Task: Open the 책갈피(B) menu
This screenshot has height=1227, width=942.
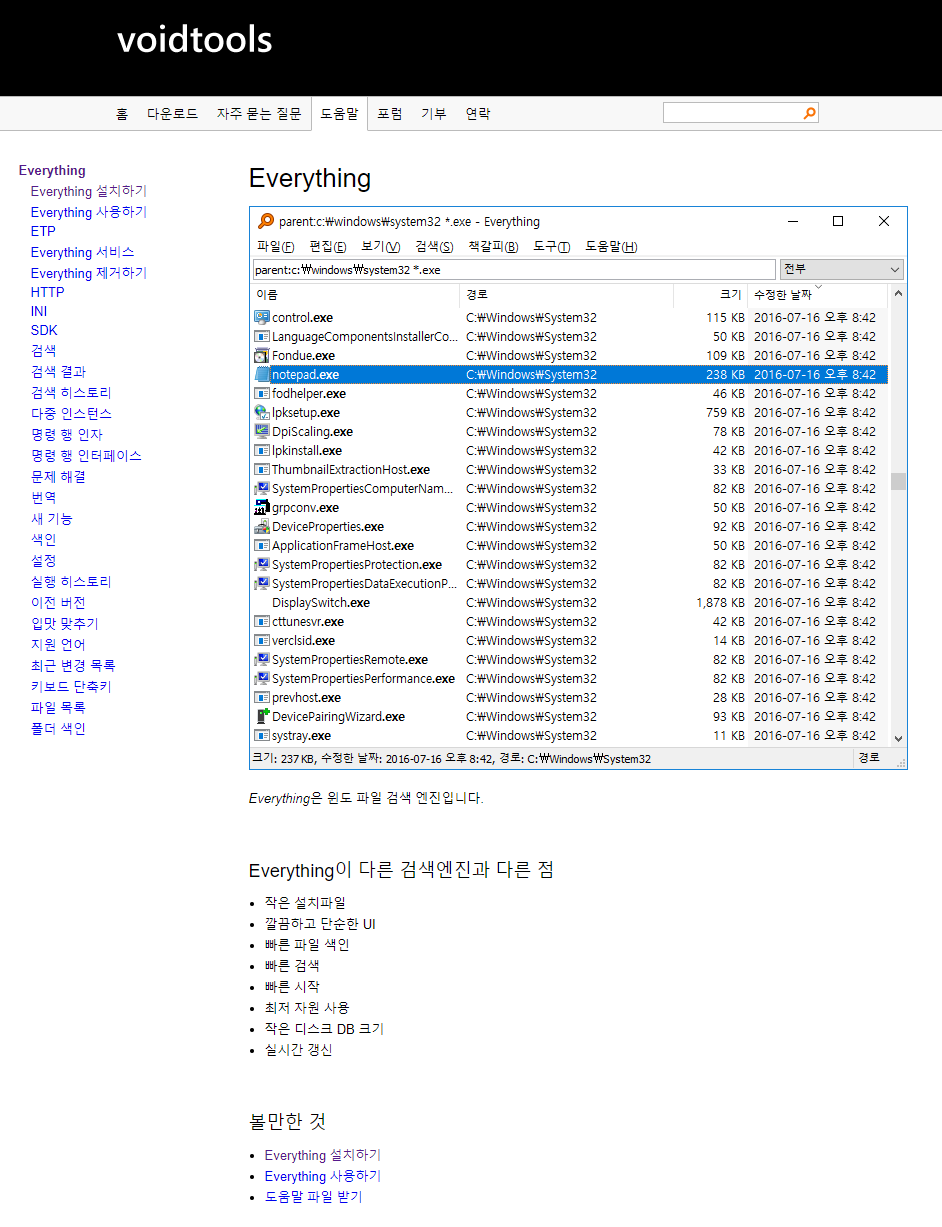Action: click(x=493, y=247)
